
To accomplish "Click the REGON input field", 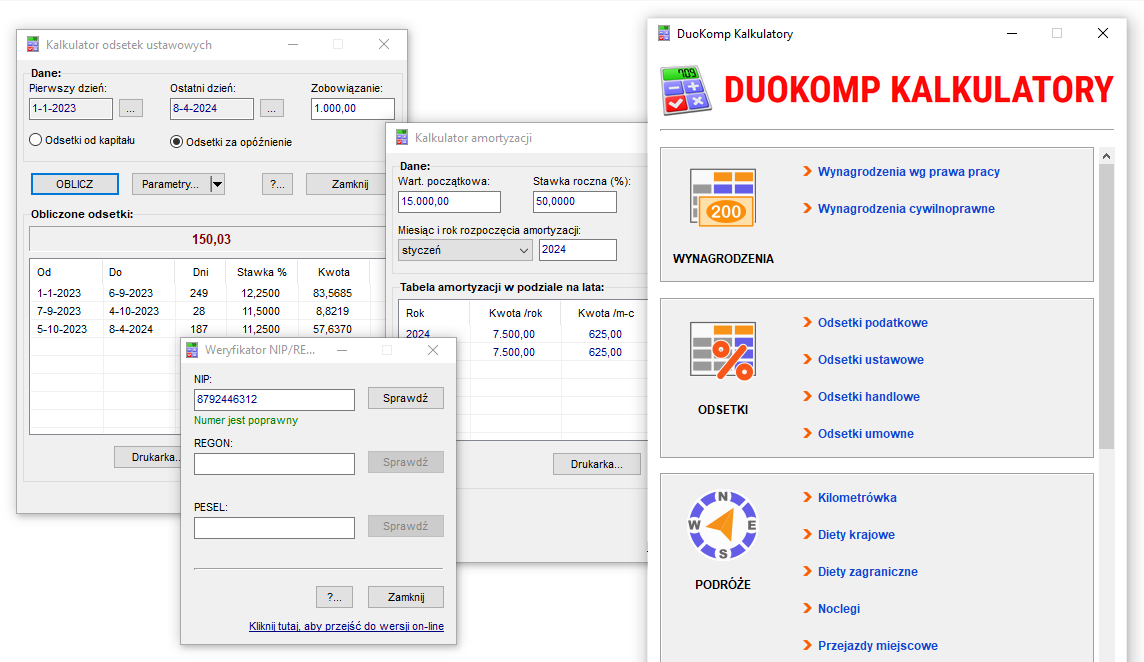I will (x=274, y=463).
